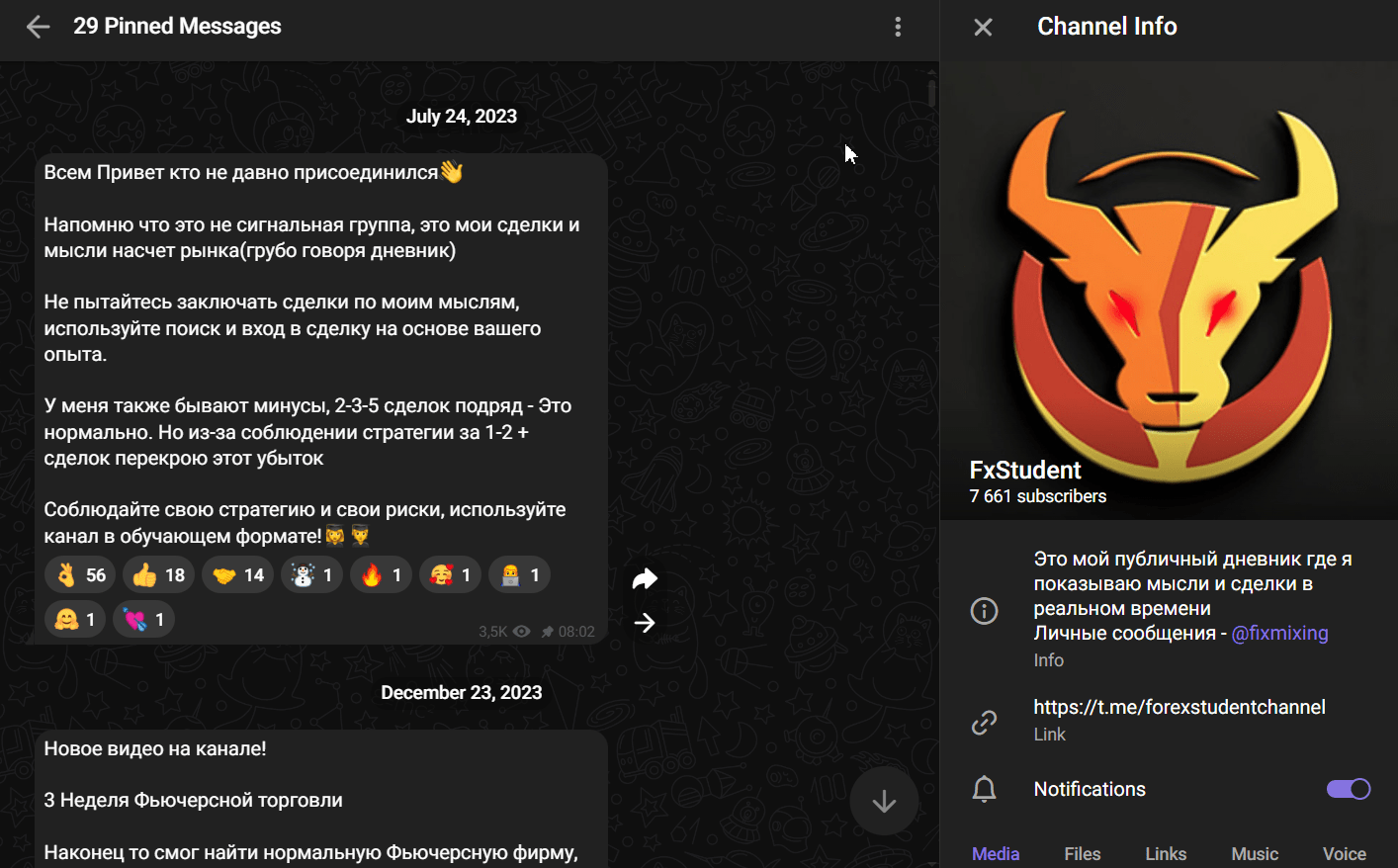The image size is (1398, 868).
Task: Add snowman reaction
Action: [312, 574]
